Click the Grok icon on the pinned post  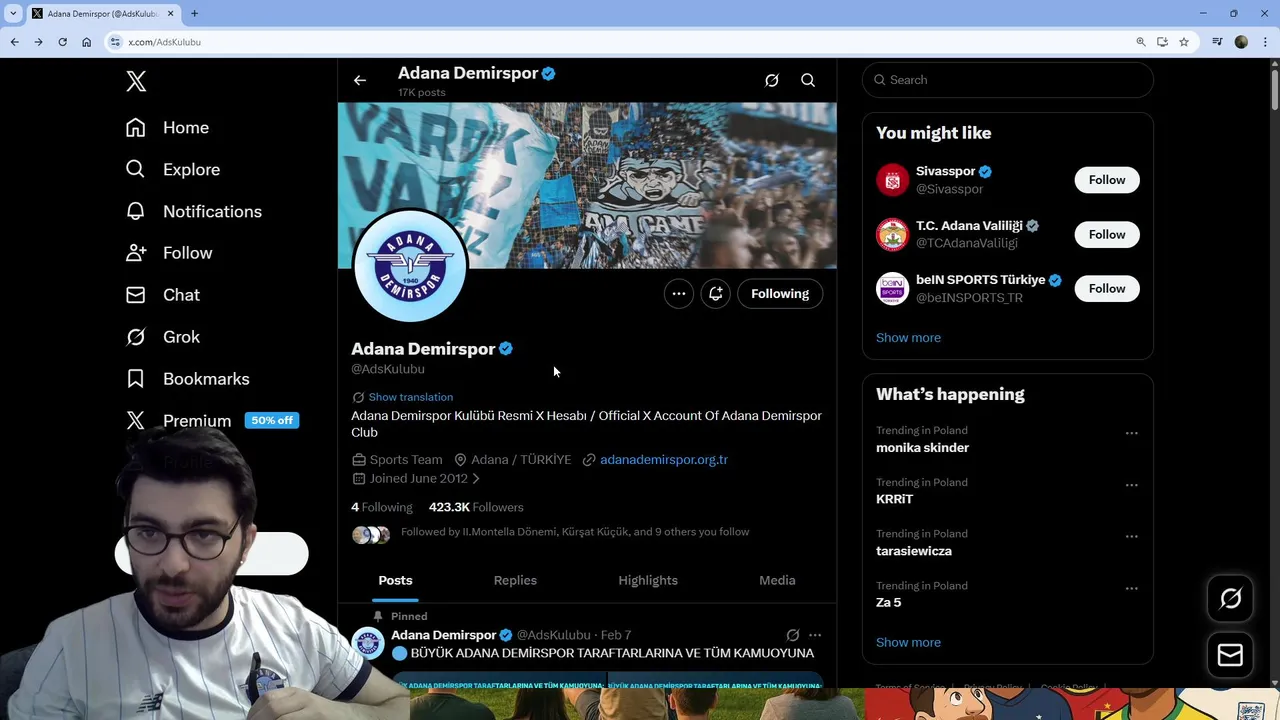tap(793, 635)
